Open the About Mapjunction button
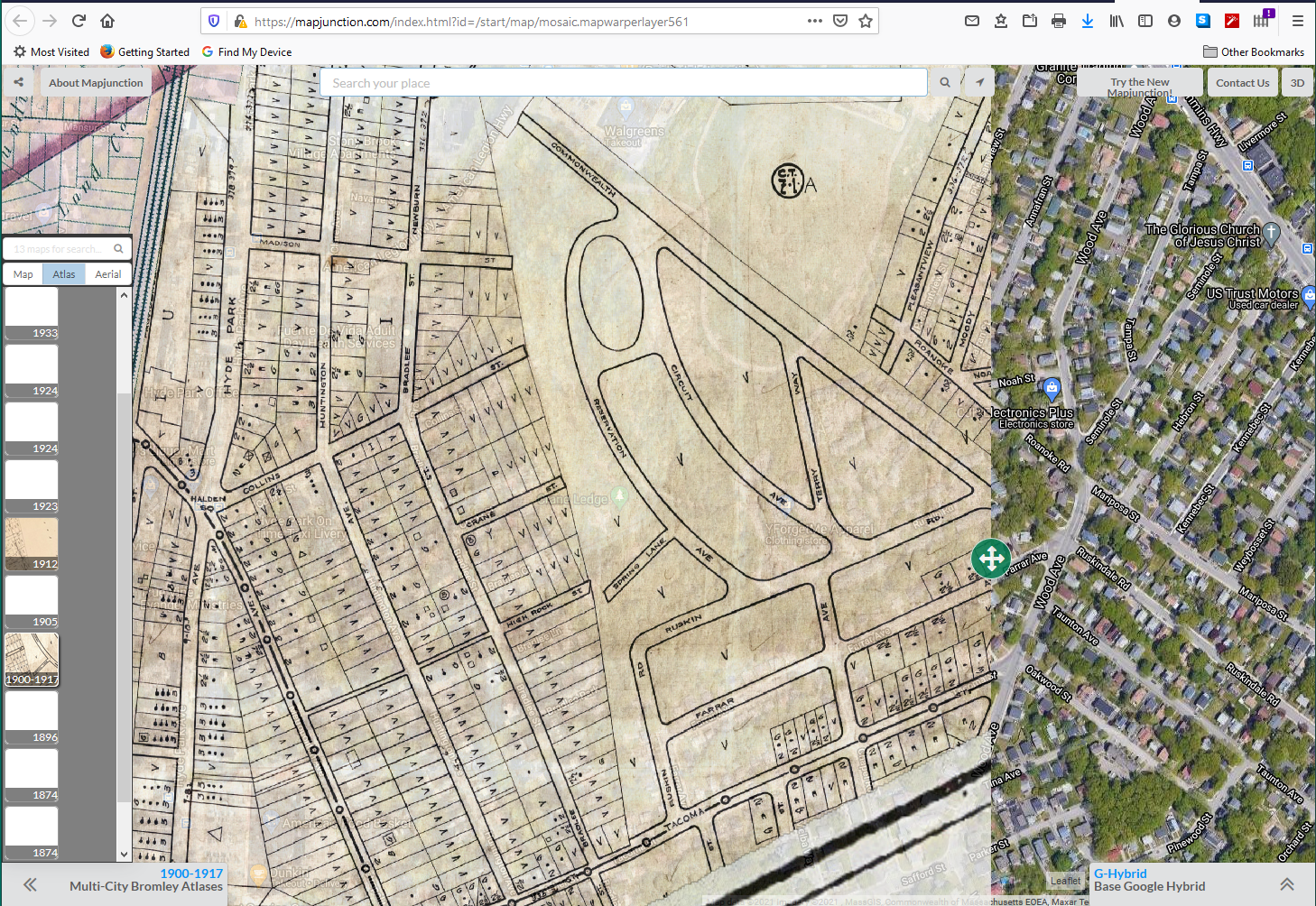This screenshot has height=906, width=1316. point(96,82)
